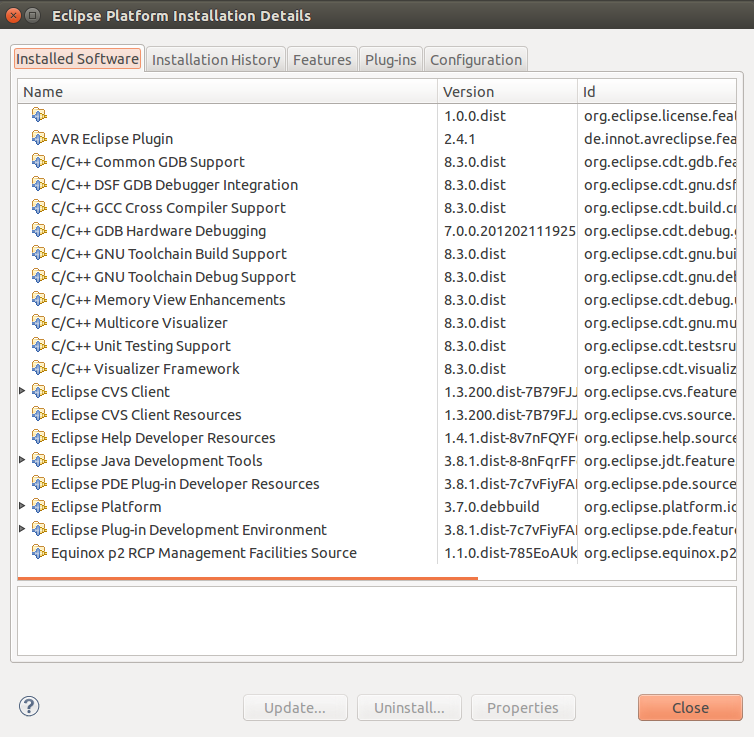Click version 3.7.0.debbuild cell

click(491, 507)
